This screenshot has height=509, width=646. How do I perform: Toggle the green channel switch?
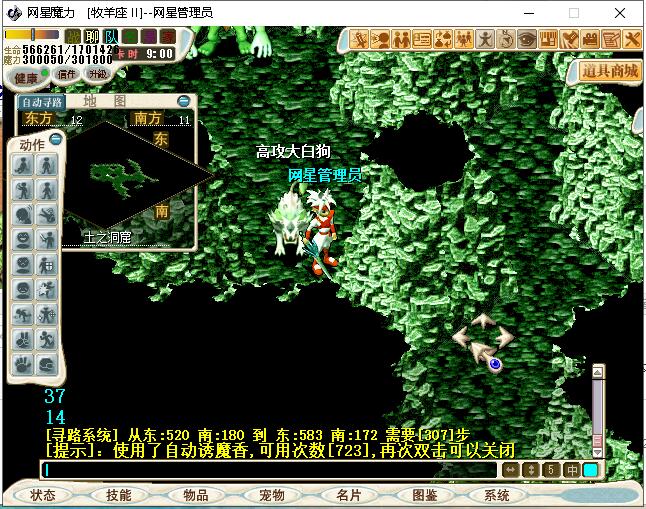point(130,37)
